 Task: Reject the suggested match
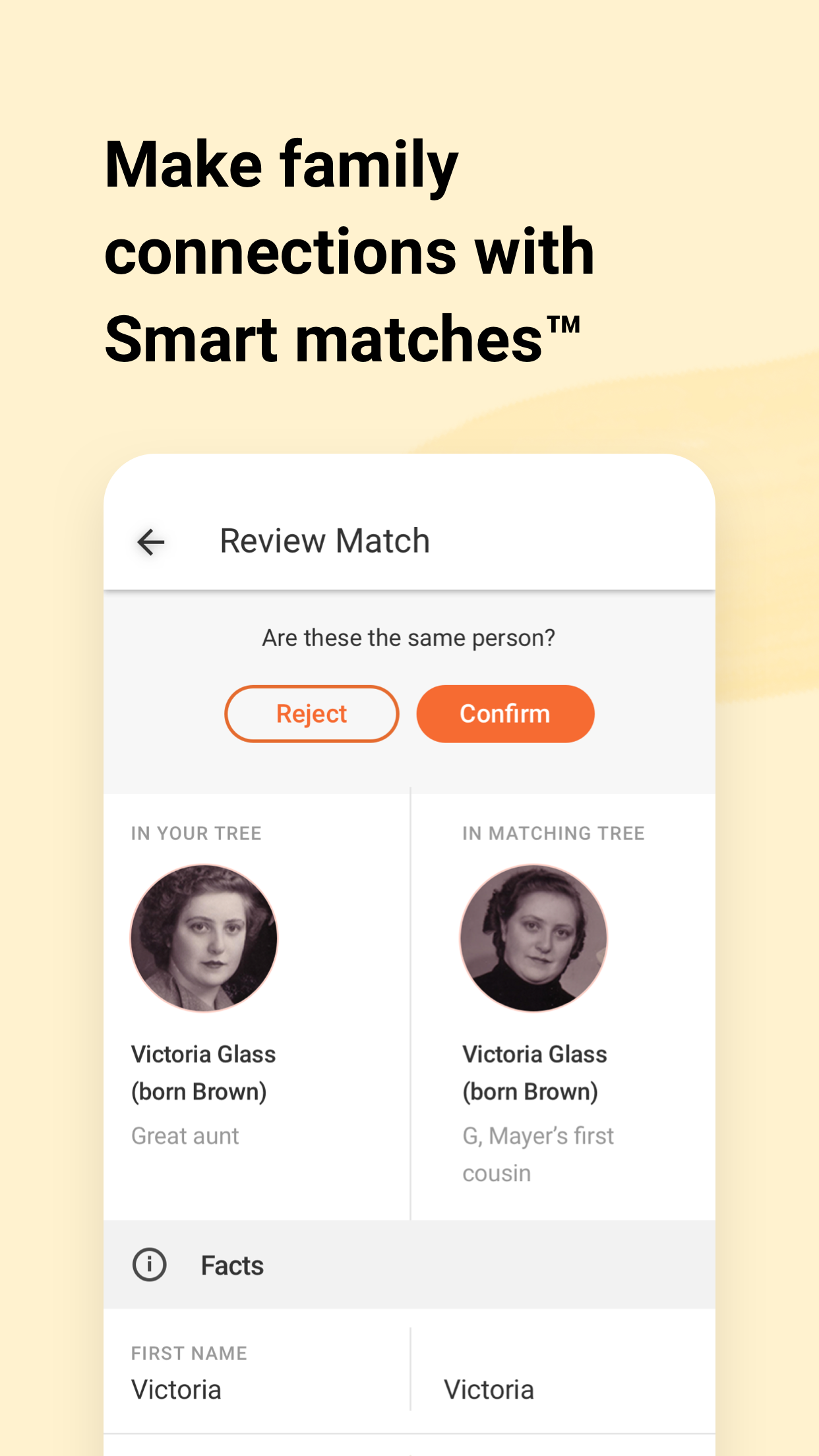coord(311,713)
